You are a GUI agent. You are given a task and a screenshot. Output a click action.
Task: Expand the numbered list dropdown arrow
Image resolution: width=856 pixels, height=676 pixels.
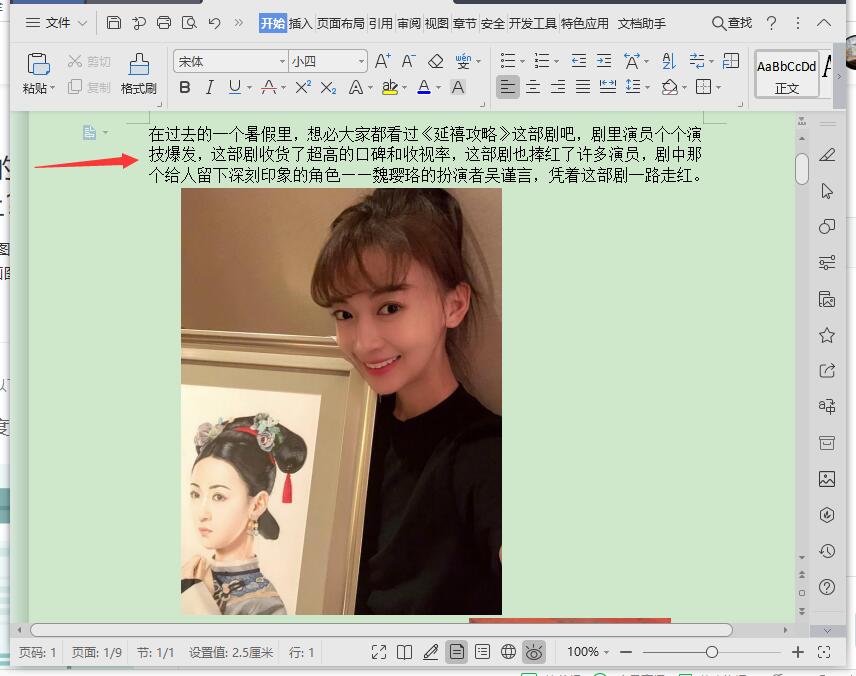click(556, 61)
